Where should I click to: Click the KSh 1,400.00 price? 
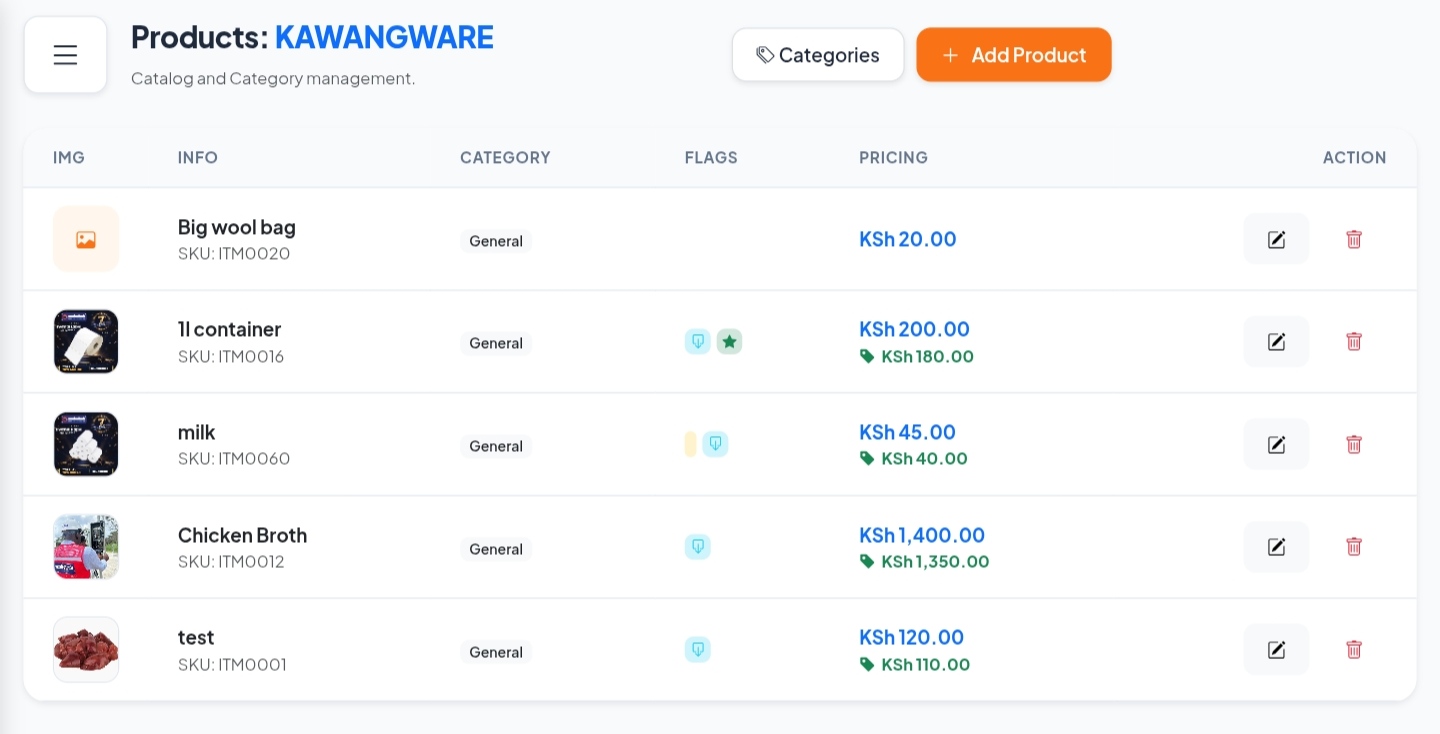922,535
